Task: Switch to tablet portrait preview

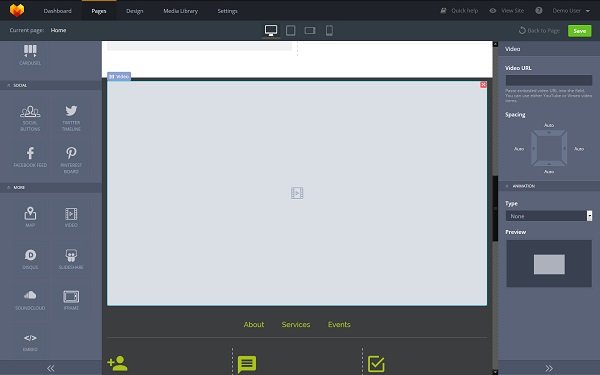Action: coord(290,30)
